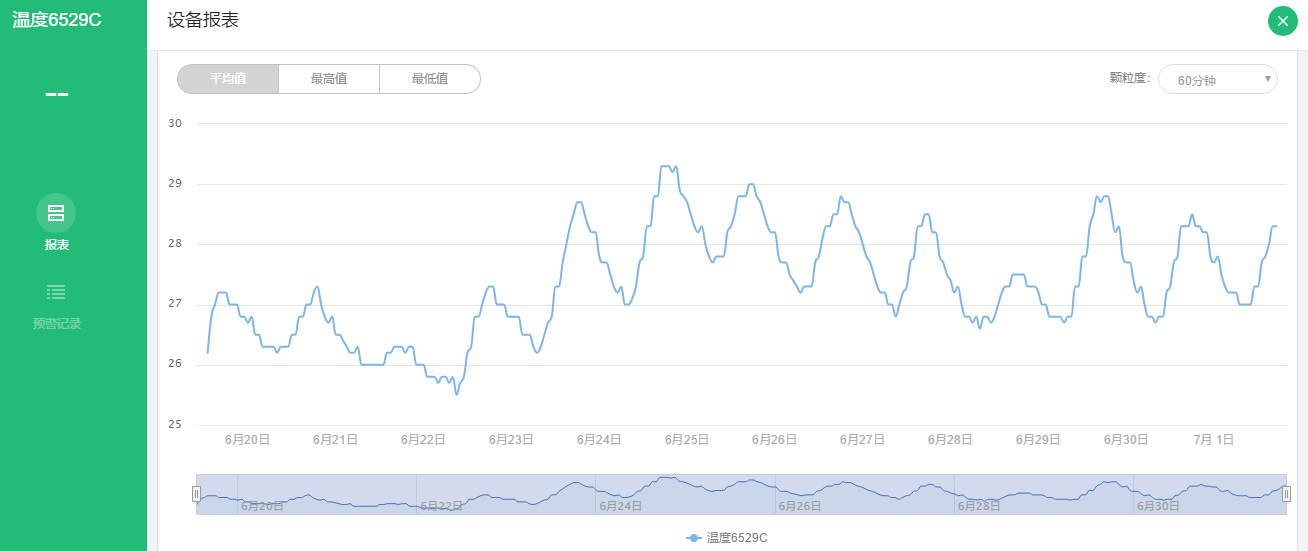
Task: Click the 报表 label in sidebar
Action: [x=56, y=245]
